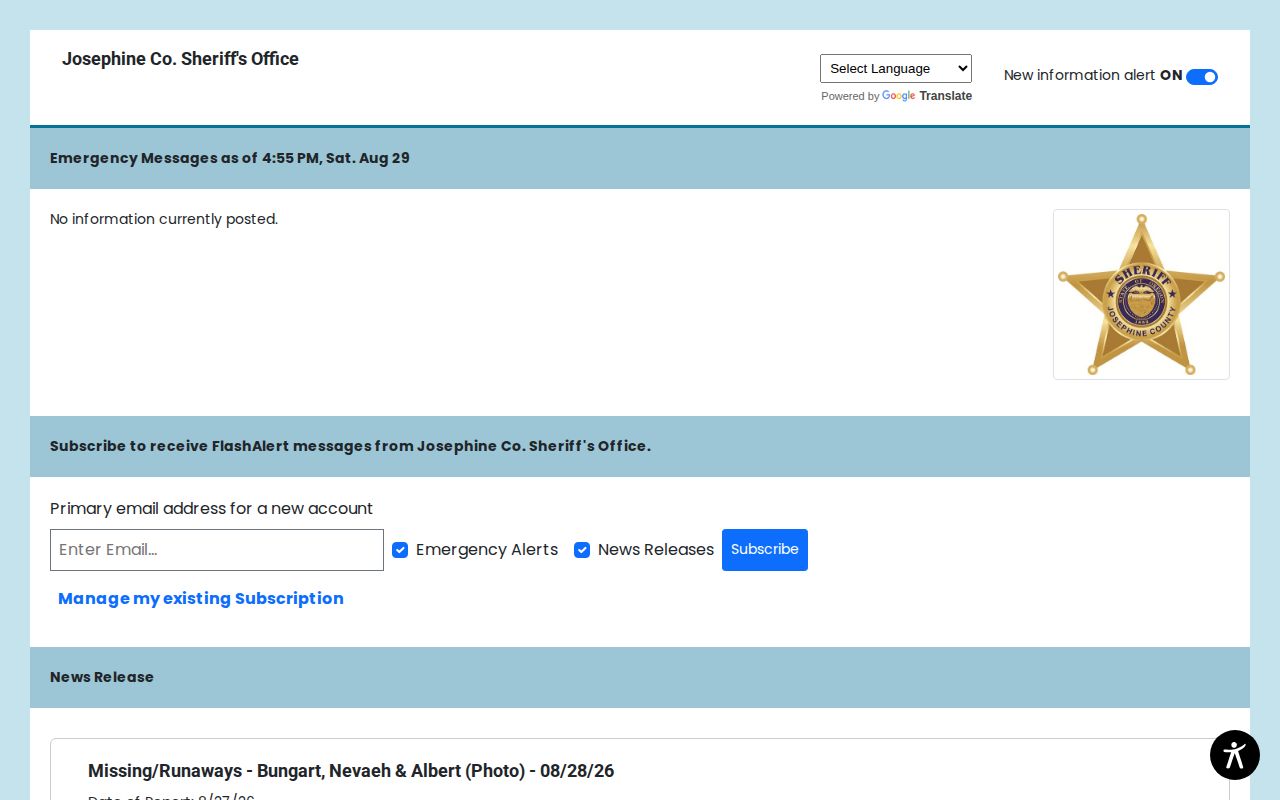Click the "No information currently posted." text
This screenshot has width=1280, height=800.
(x=164, y=219)
